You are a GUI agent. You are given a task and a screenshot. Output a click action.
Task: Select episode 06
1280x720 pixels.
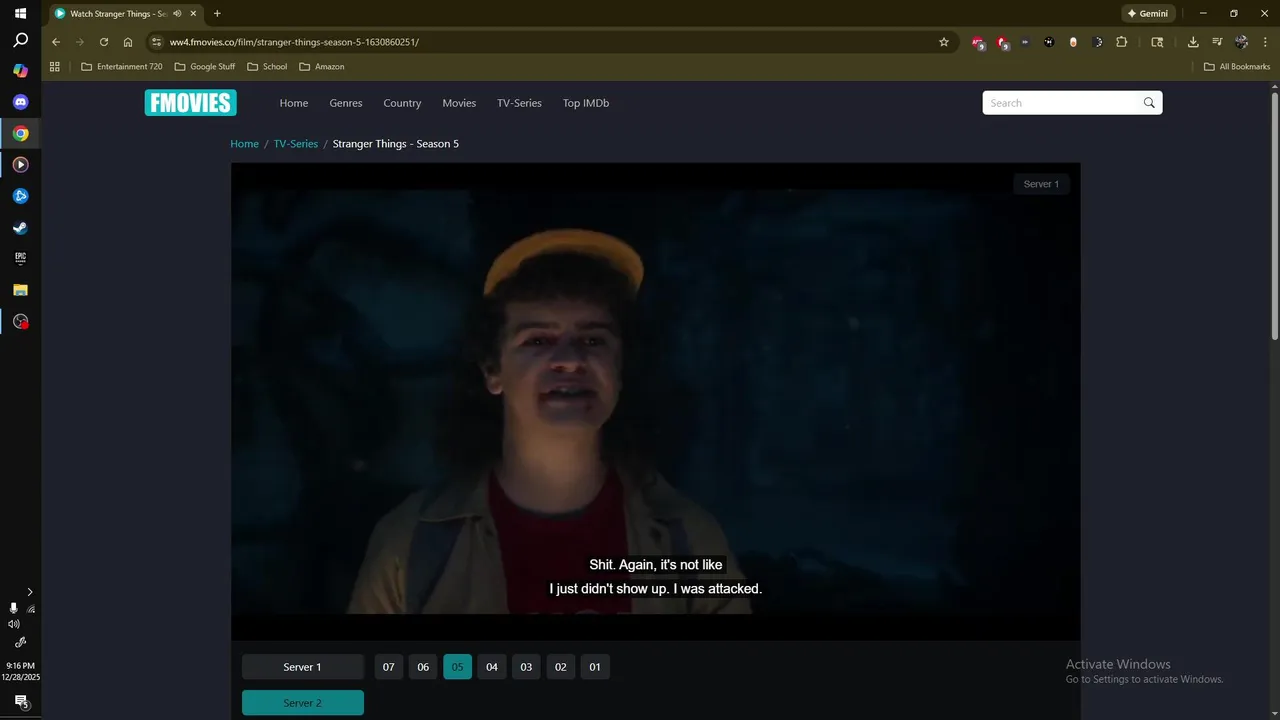(x=423, y=667)
